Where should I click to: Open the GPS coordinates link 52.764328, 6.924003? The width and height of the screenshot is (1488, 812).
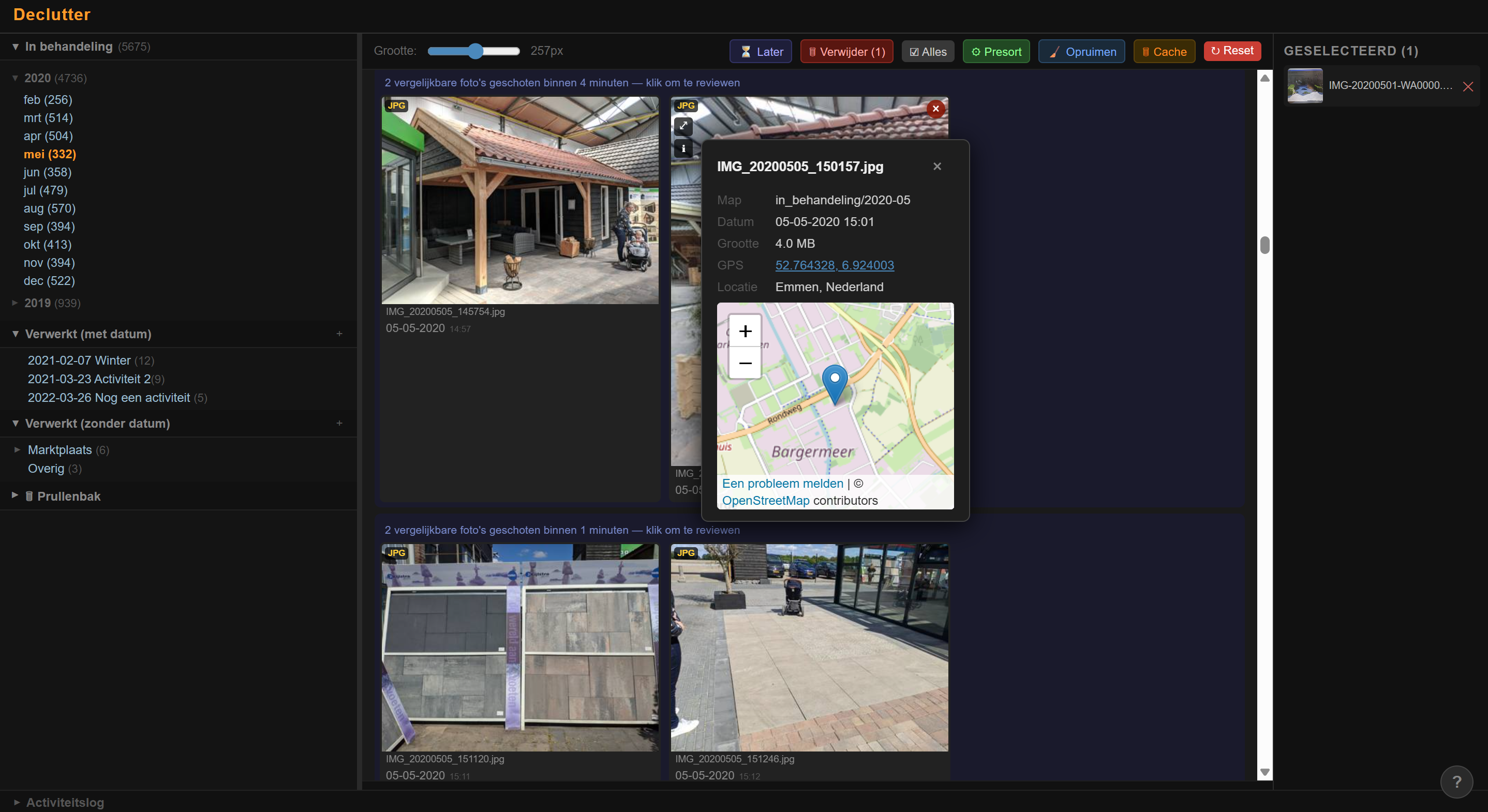834,265
